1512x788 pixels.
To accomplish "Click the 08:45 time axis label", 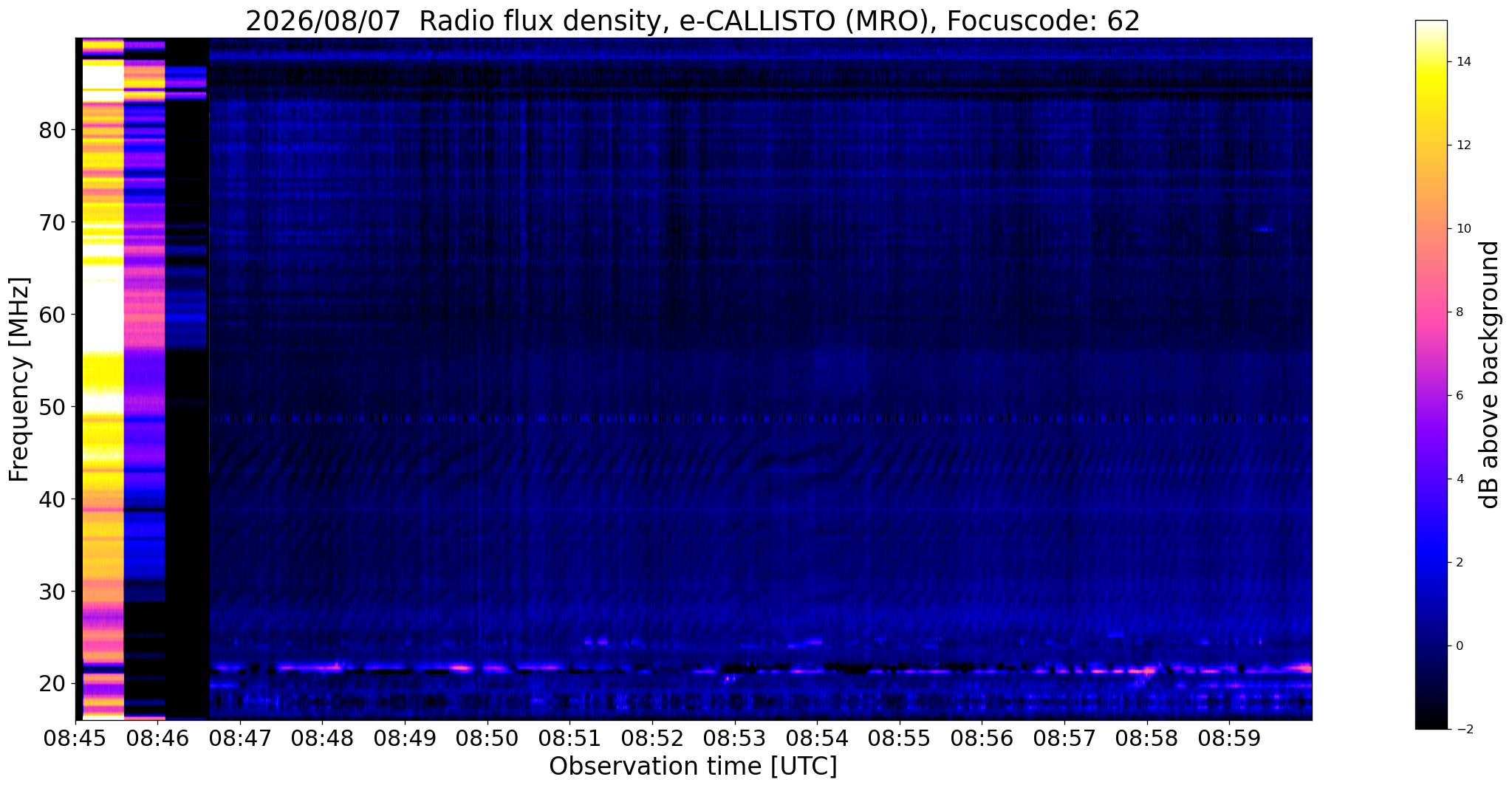I will (75, 738).
